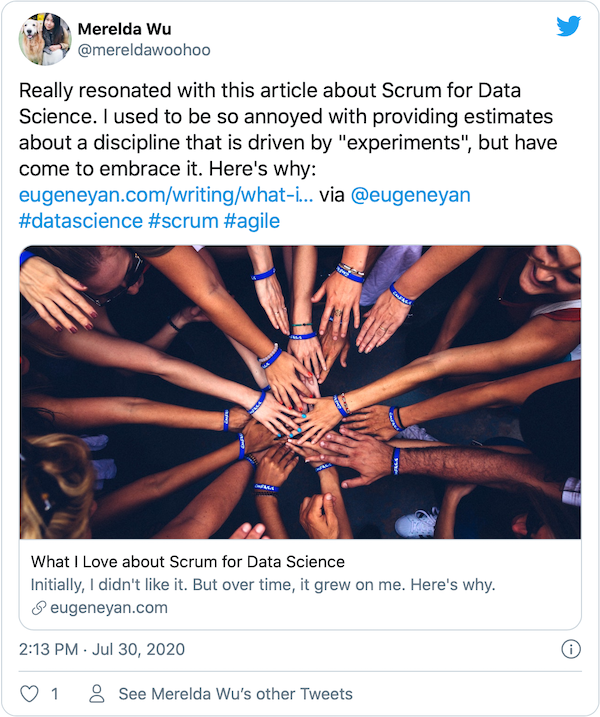Select the #scrum hashtag

click(184, 221)
